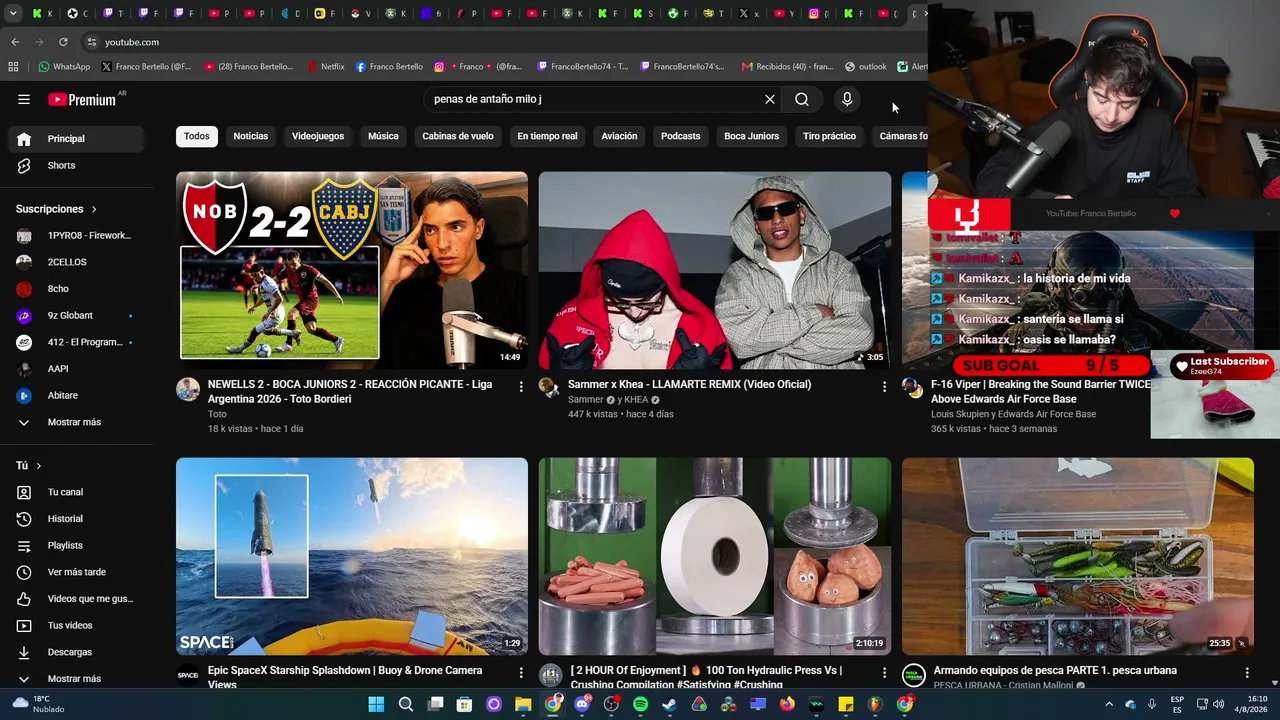The height and width of the screenshot is (720, 1280).
Task: Show hidden system tray icons
Action: [x=1109, y=704]
